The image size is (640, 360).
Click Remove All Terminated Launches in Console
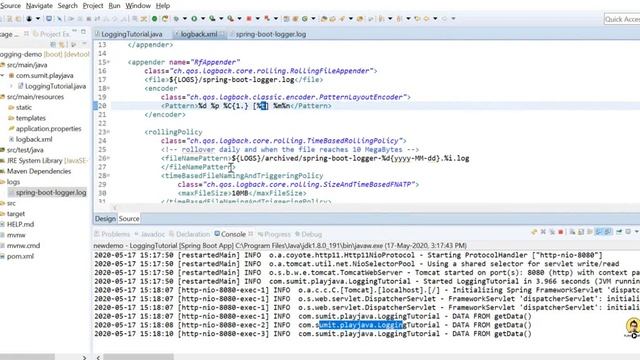click(552, 231)
